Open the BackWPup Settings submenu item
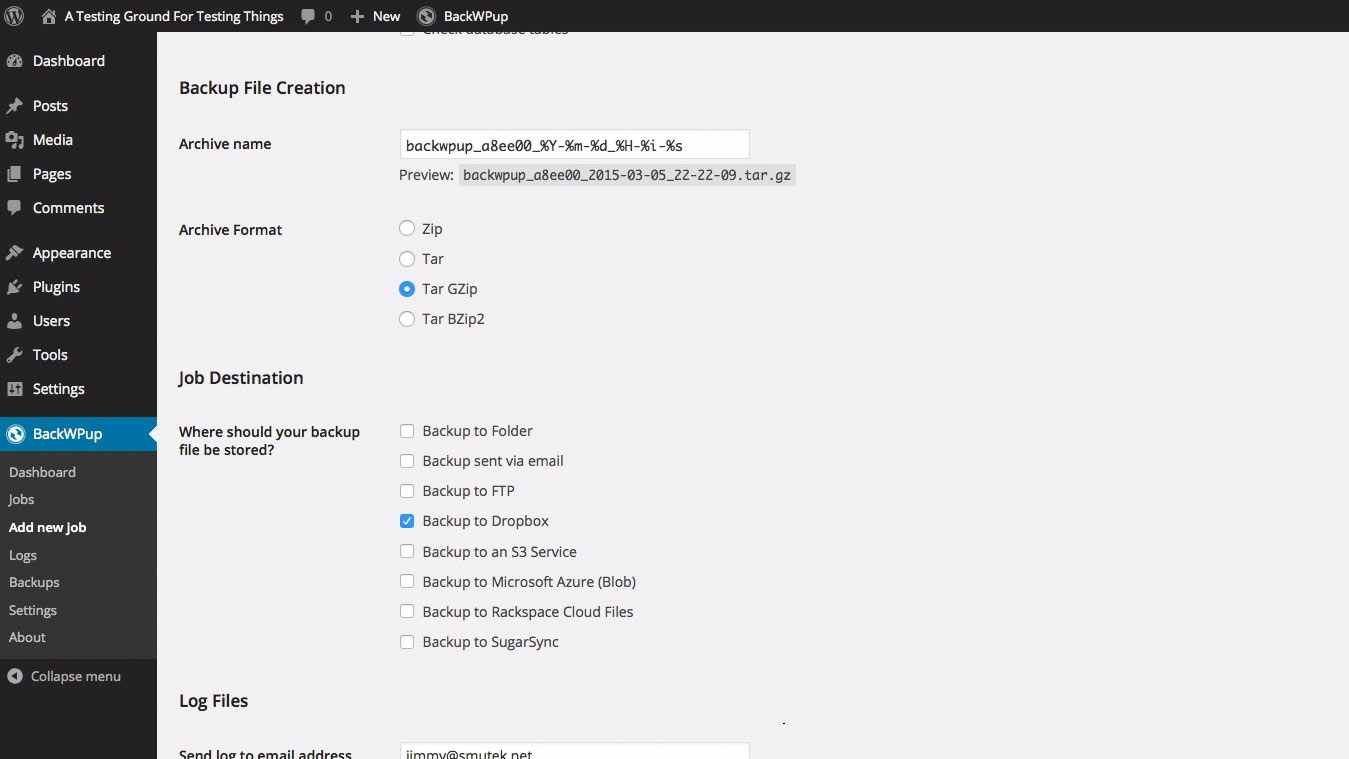The image size is (1349, 759). pos(33,610)
